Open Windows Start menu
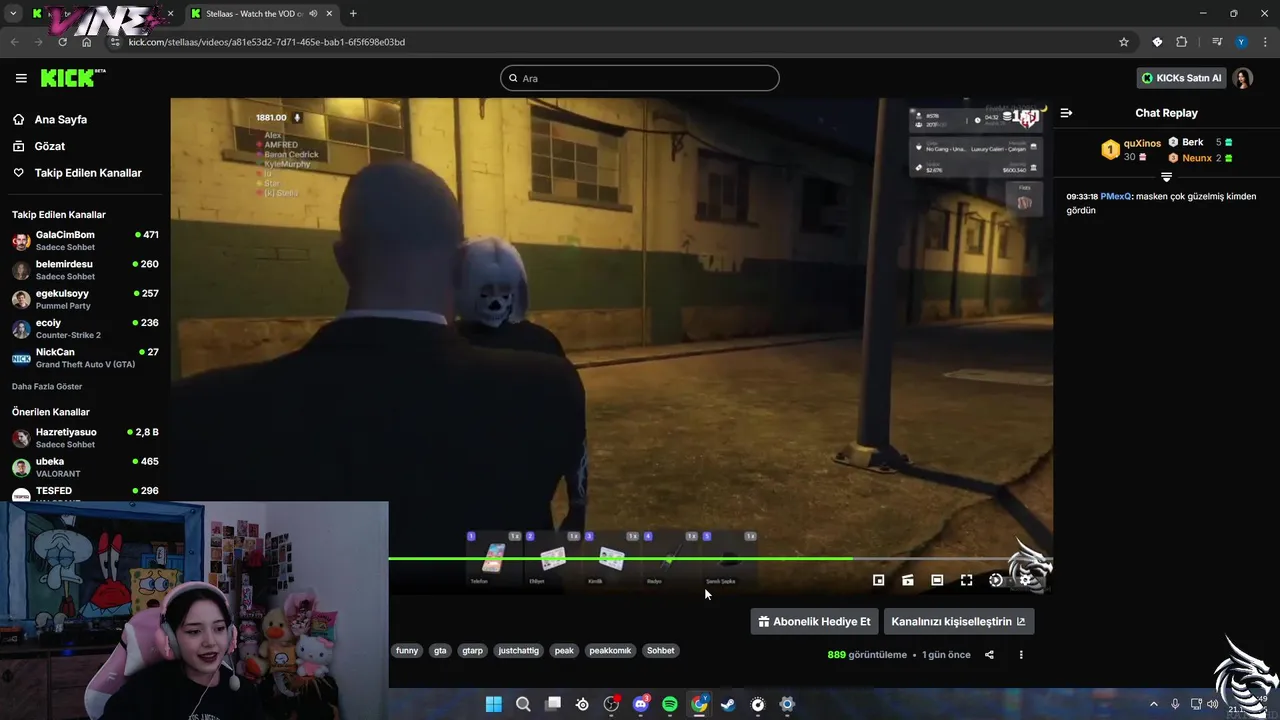1280x720 pixels. point(494,704)
